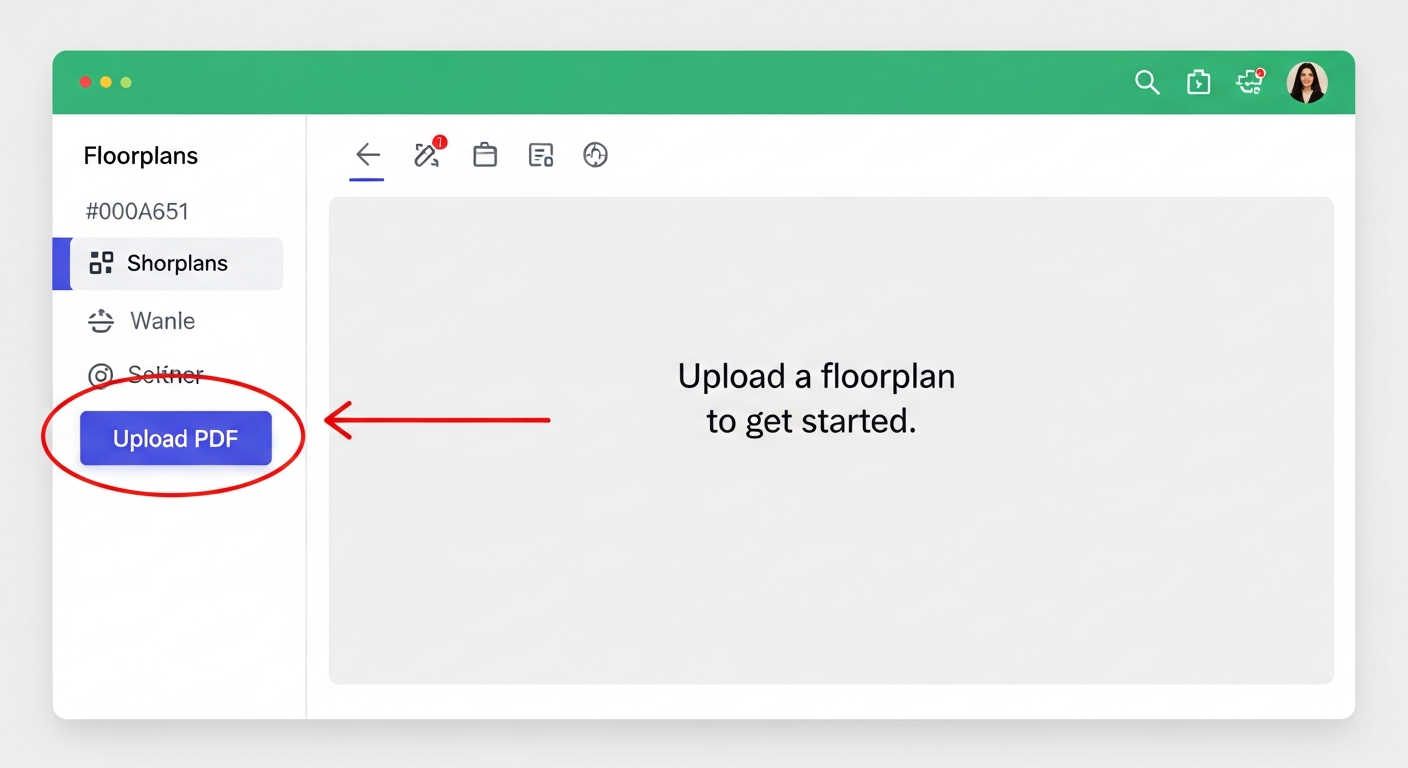This screenshot has width=1408, height=768.
Task: Select the Seliner entry in the sidebar
Action: point(165,375)
